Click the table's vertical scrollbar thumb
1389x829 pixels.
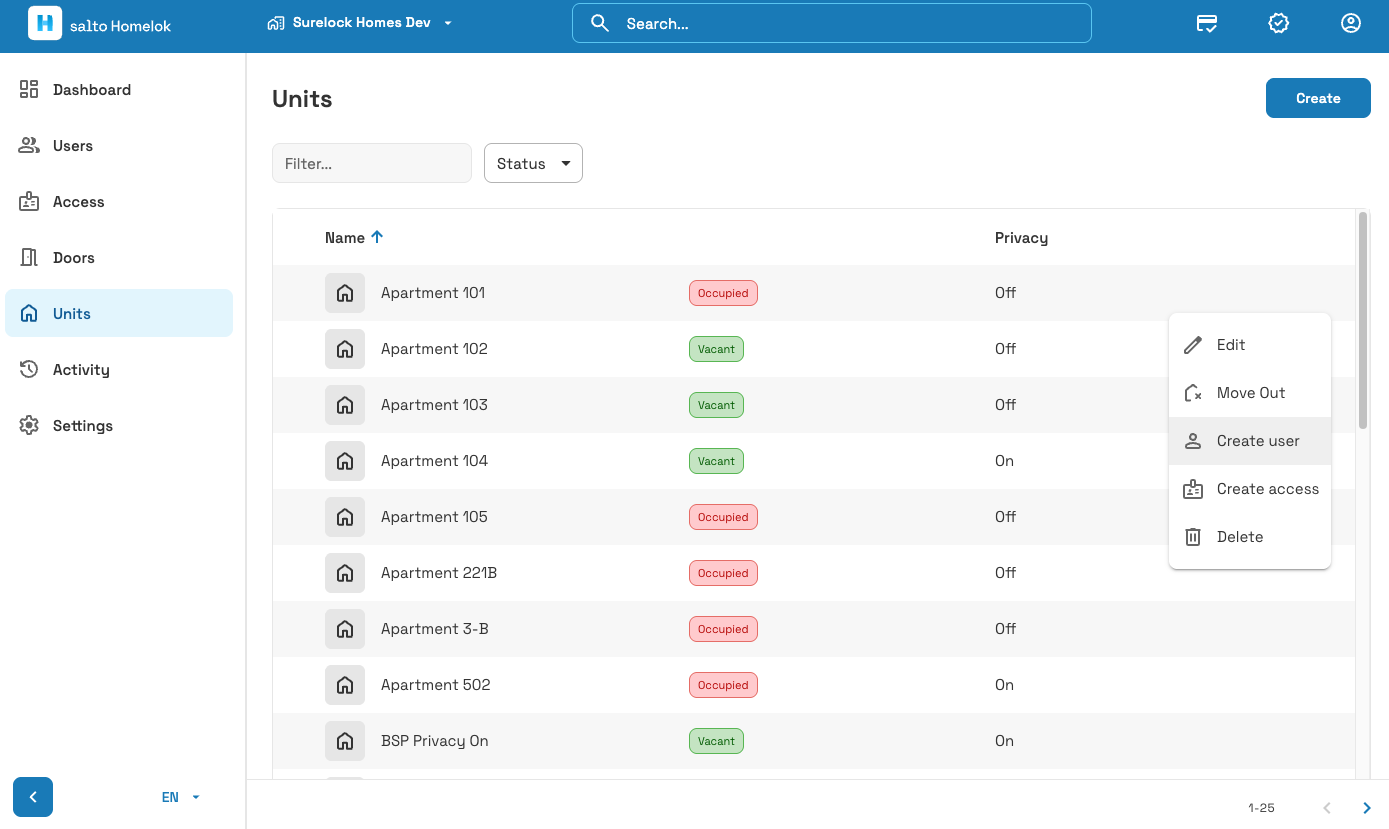(1363, 320)
